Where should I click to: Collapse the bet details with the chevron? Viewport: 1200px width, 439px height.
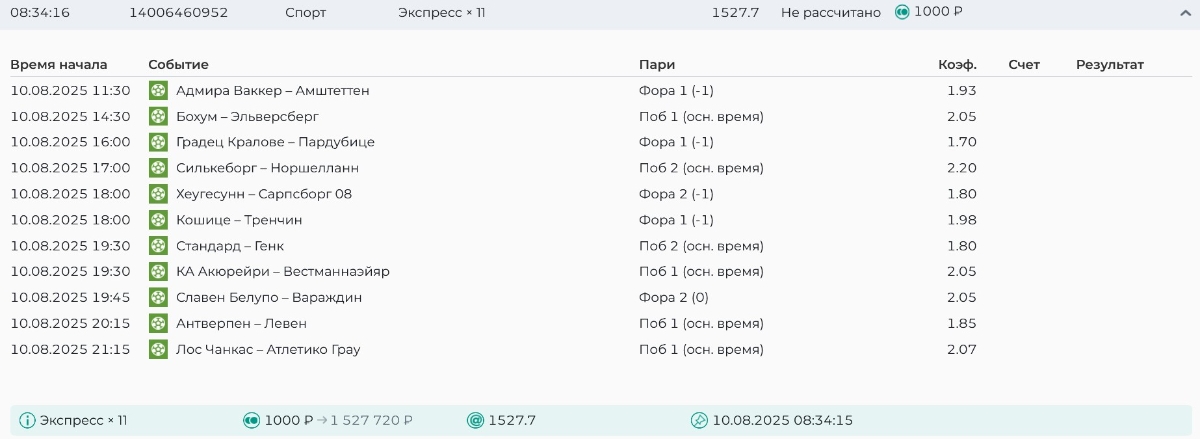point(1185,13)
